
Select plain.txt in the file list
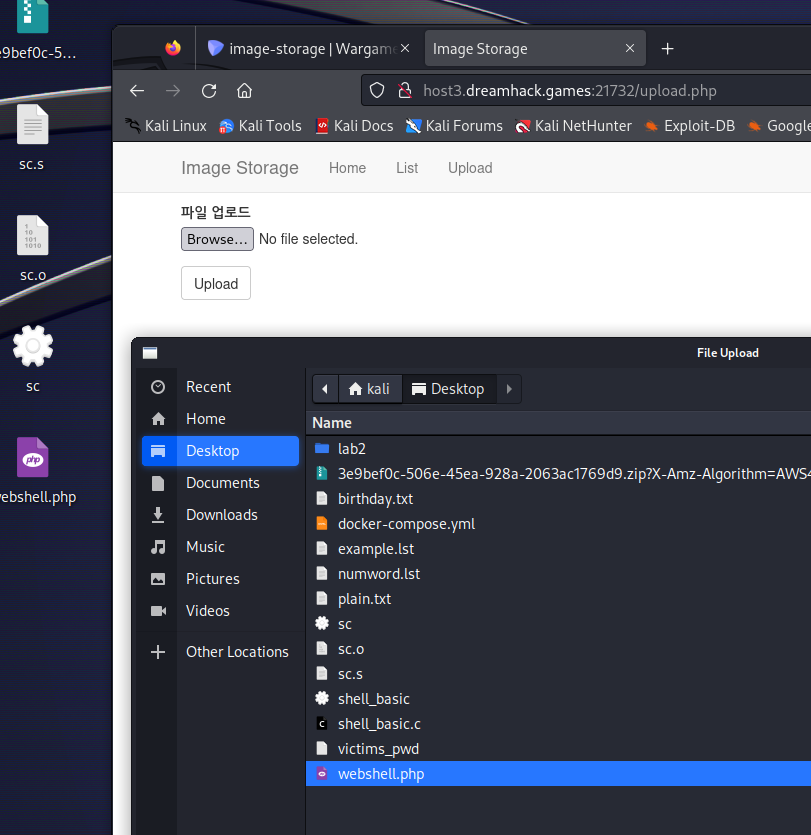[559, 599]
